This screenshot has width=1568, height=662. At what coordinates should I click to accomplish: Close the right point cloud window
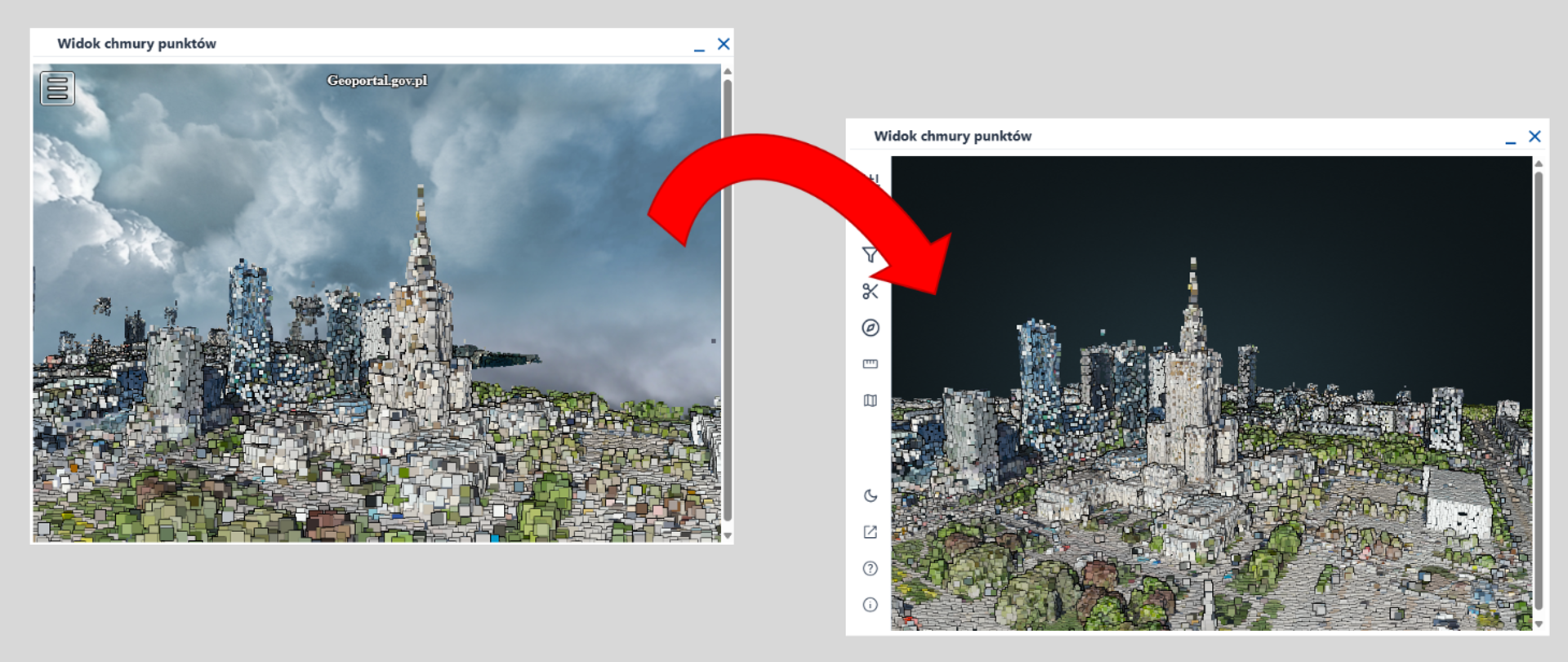pyautogui.click(x=1535, y=136)
